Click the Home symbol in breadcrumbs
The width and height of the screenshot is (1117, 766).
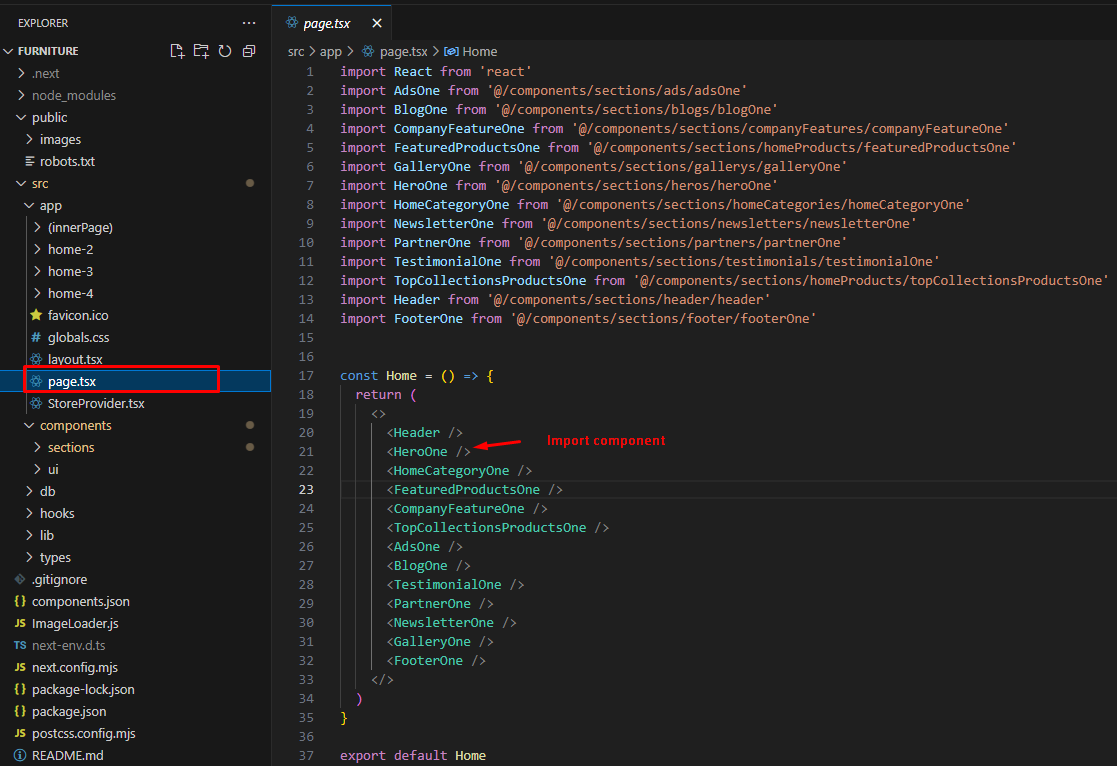(x=479, y=51)
